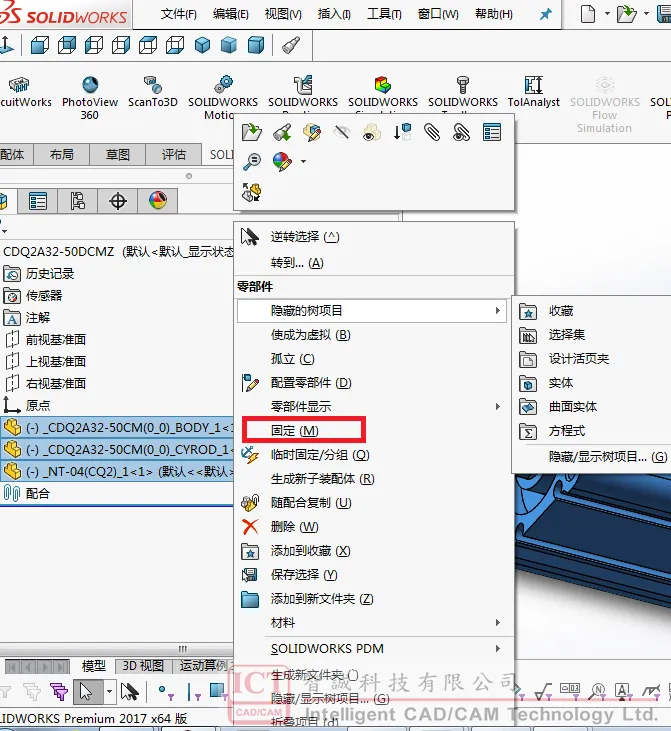The height and width of the screenshot is (731, 671).
Task: Expand the 隐藏的树项目 submenu arrow
Action: (x=498, y=310)
